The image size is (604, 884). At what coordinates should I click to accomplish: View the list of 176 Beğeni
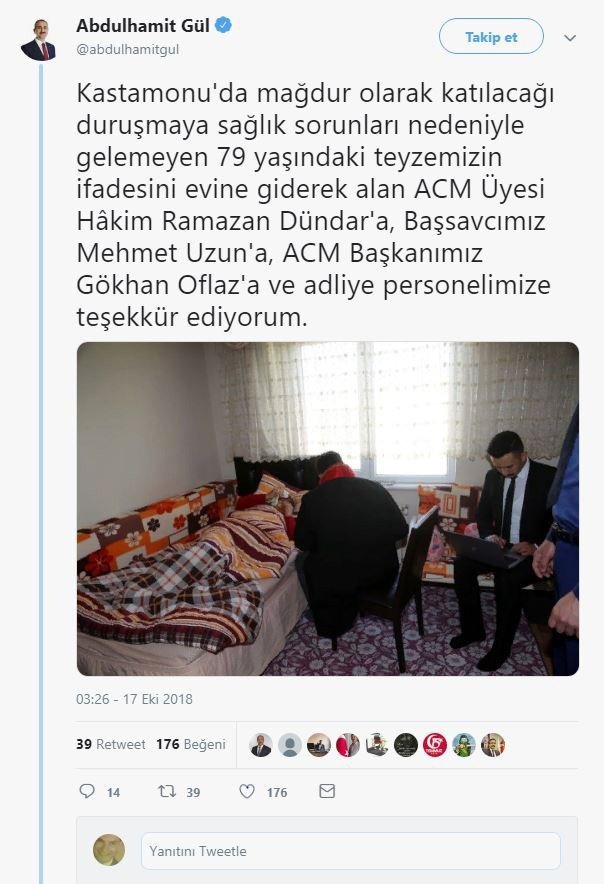[x=191, y=744]
